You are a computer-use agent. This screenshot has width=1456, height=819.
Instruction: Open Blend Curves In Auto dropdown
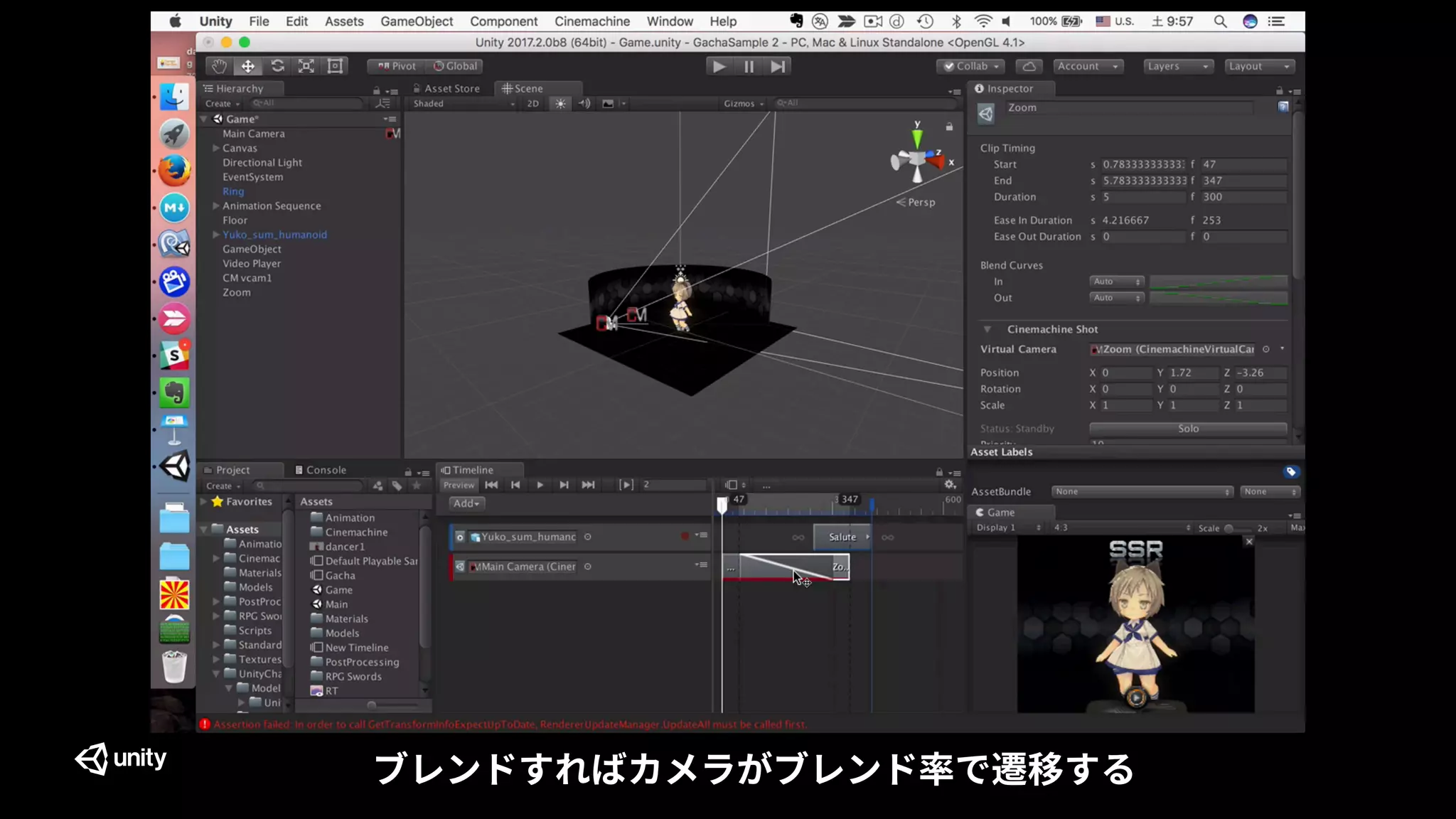[x=1117, y=282]
